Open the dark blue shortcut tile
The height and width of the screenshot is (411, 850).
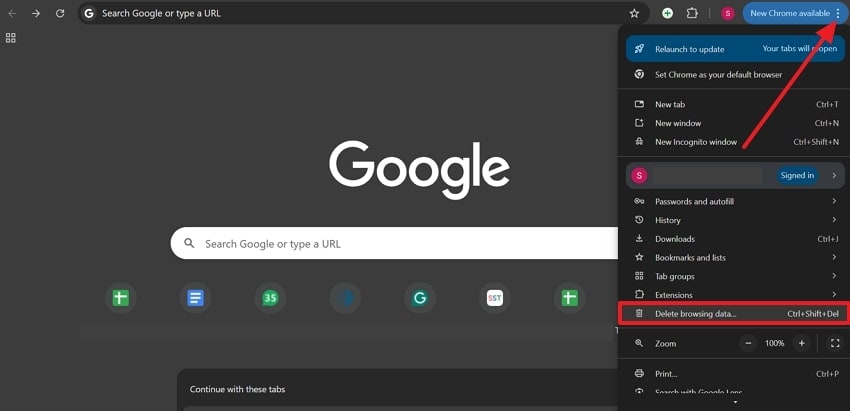345,298
